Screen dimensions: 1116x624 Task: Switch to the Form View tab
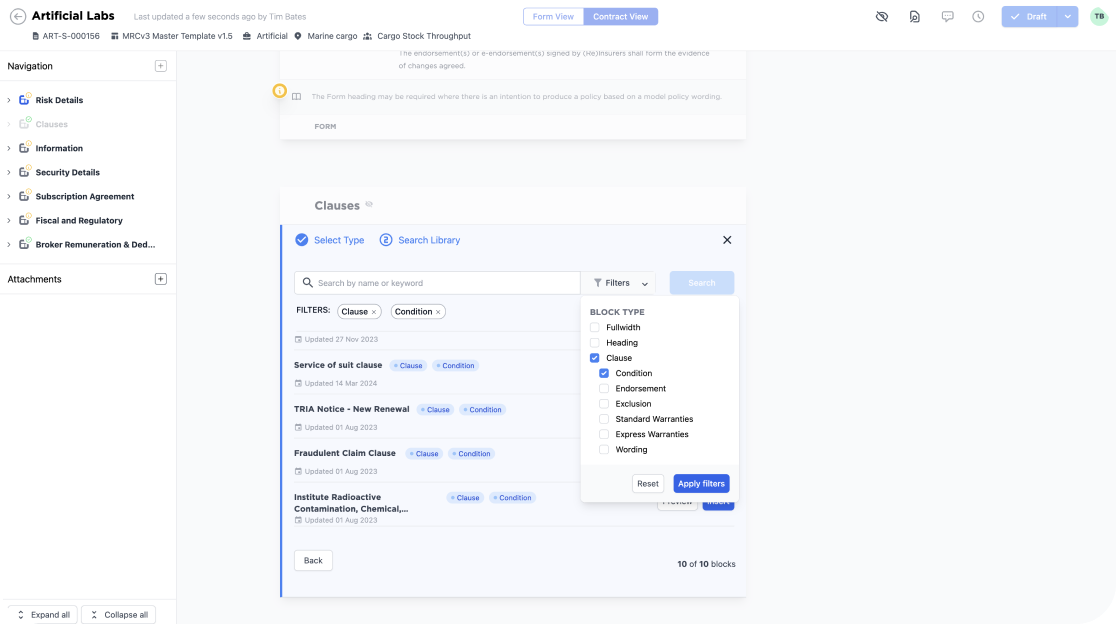pos(553,17)
